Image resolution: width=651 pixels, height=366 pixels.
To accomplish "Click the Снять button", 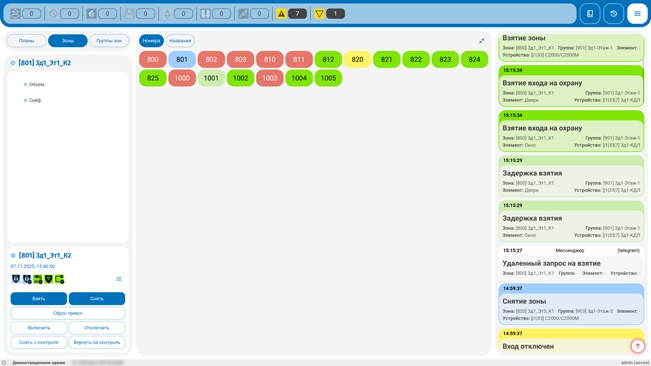I will click(97, 298).
